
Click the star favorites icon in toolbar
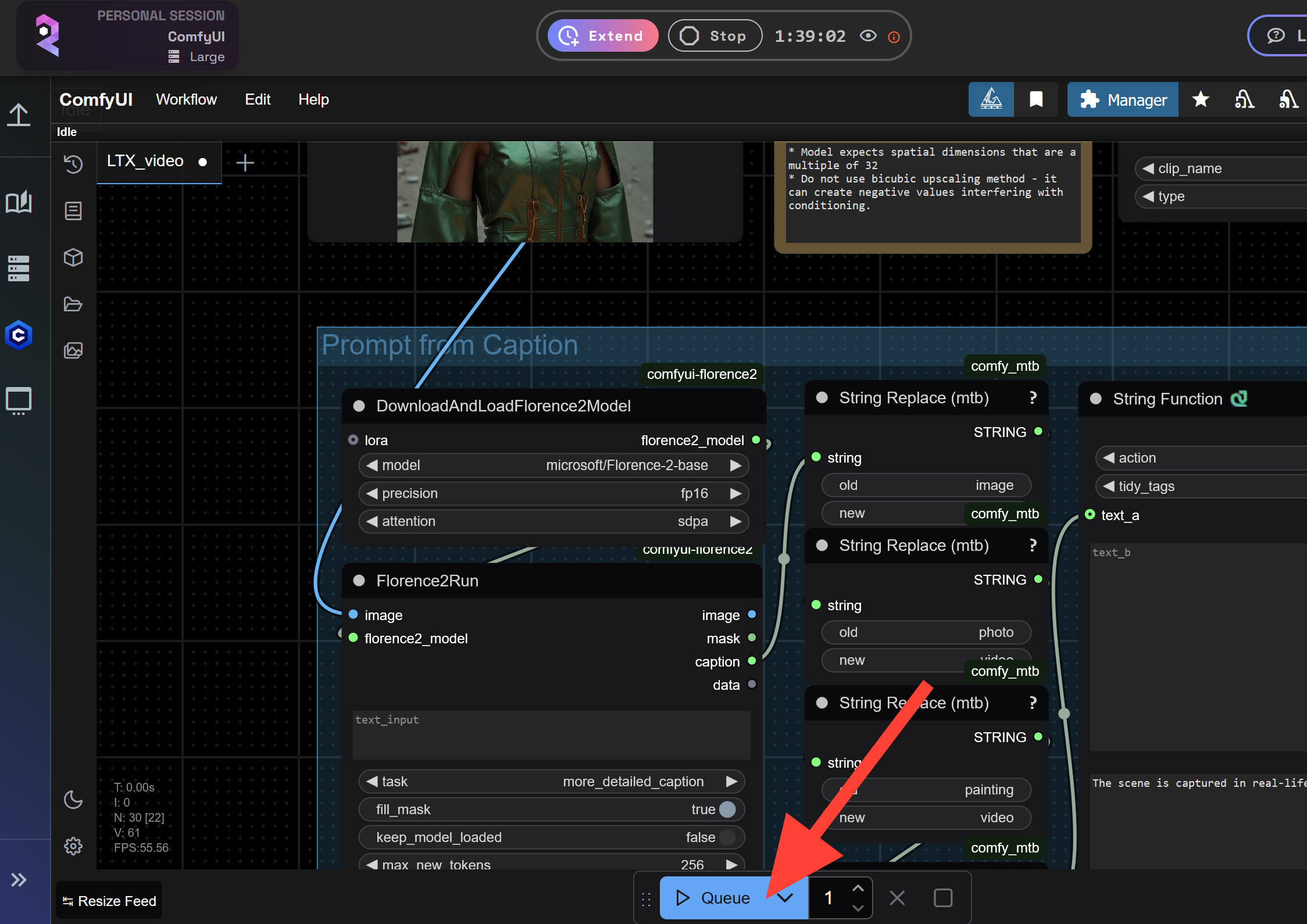pyautogui.click(x=1200, y=99)
